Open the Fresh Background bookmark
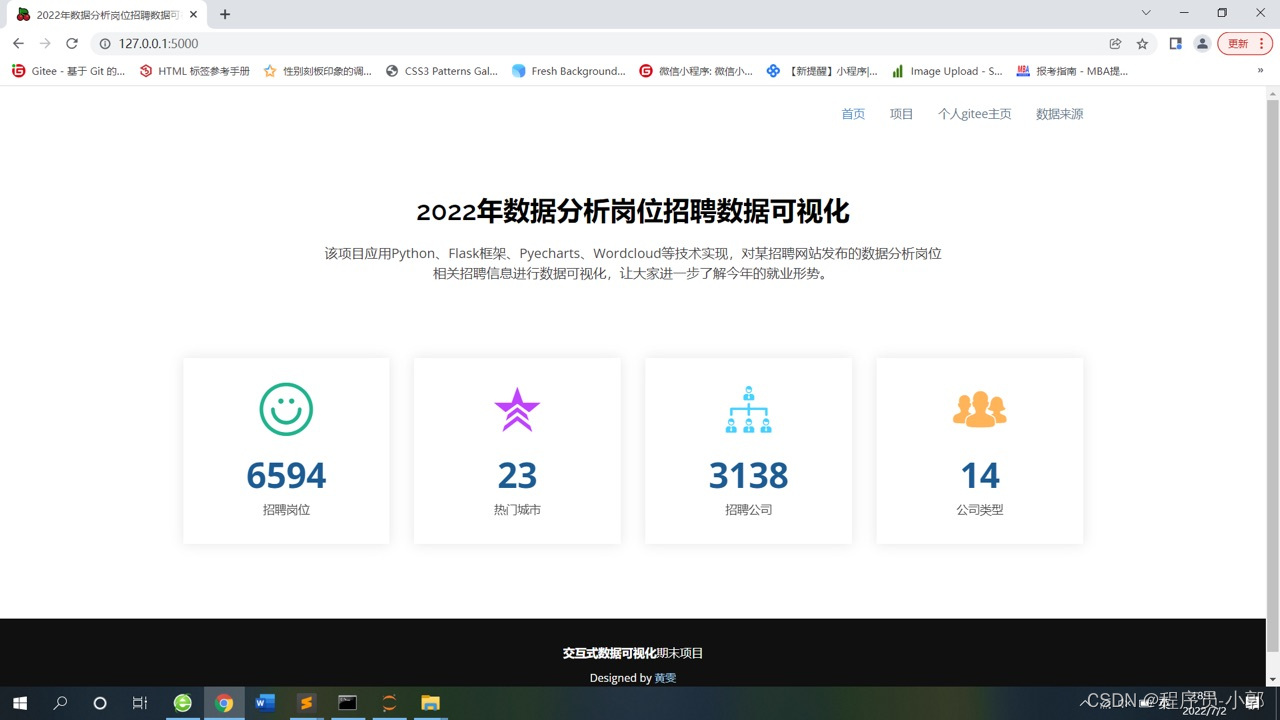The image size is (1280, 720). [568, 71]
